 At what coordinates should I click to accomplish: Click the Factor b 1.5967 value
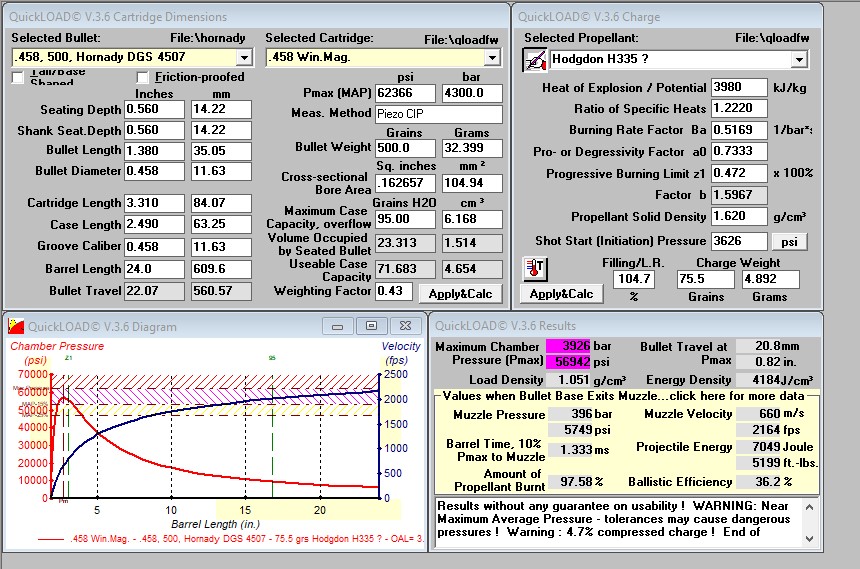739,195
